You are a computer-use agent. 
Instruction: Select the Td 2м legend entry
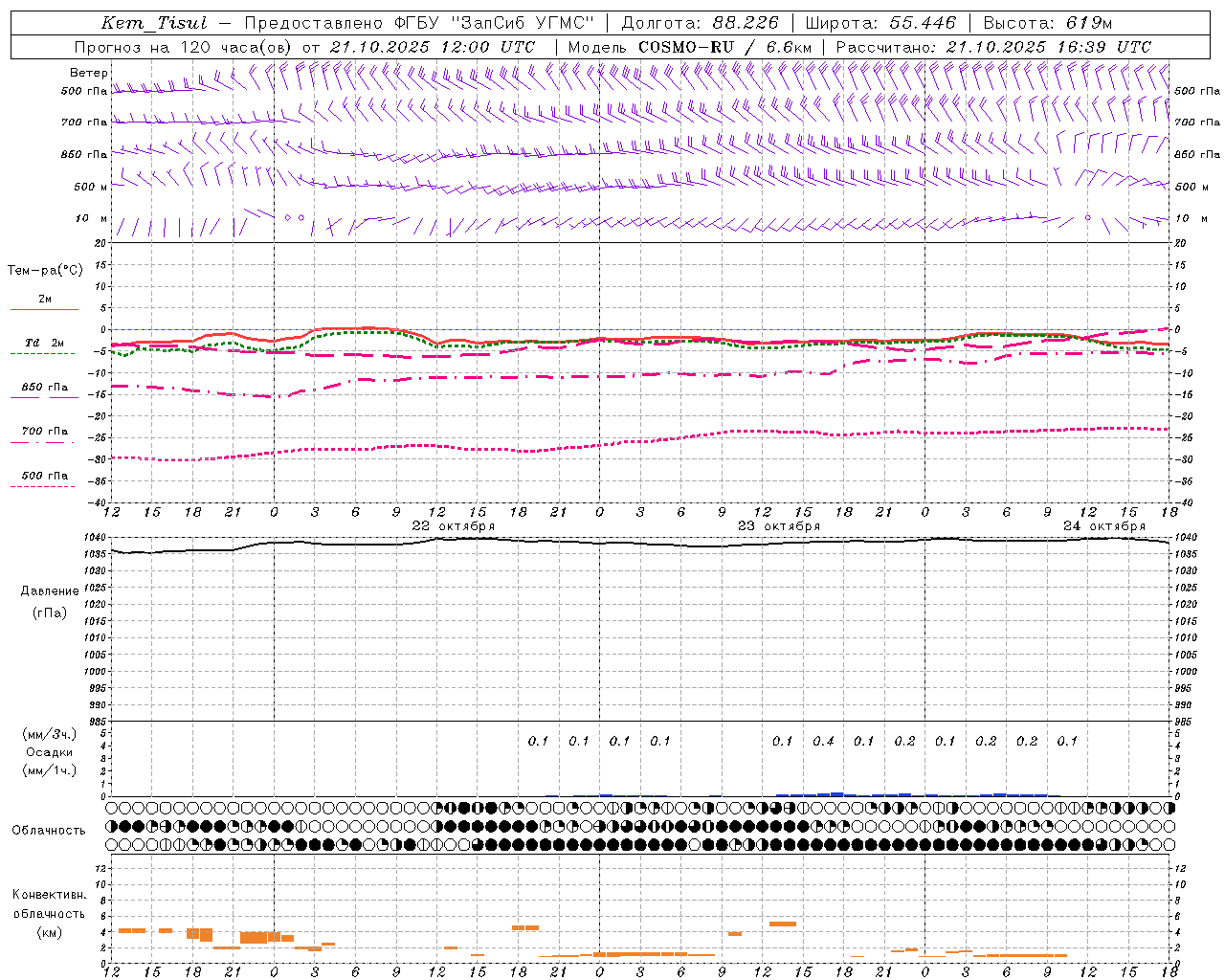coord(44,343)
